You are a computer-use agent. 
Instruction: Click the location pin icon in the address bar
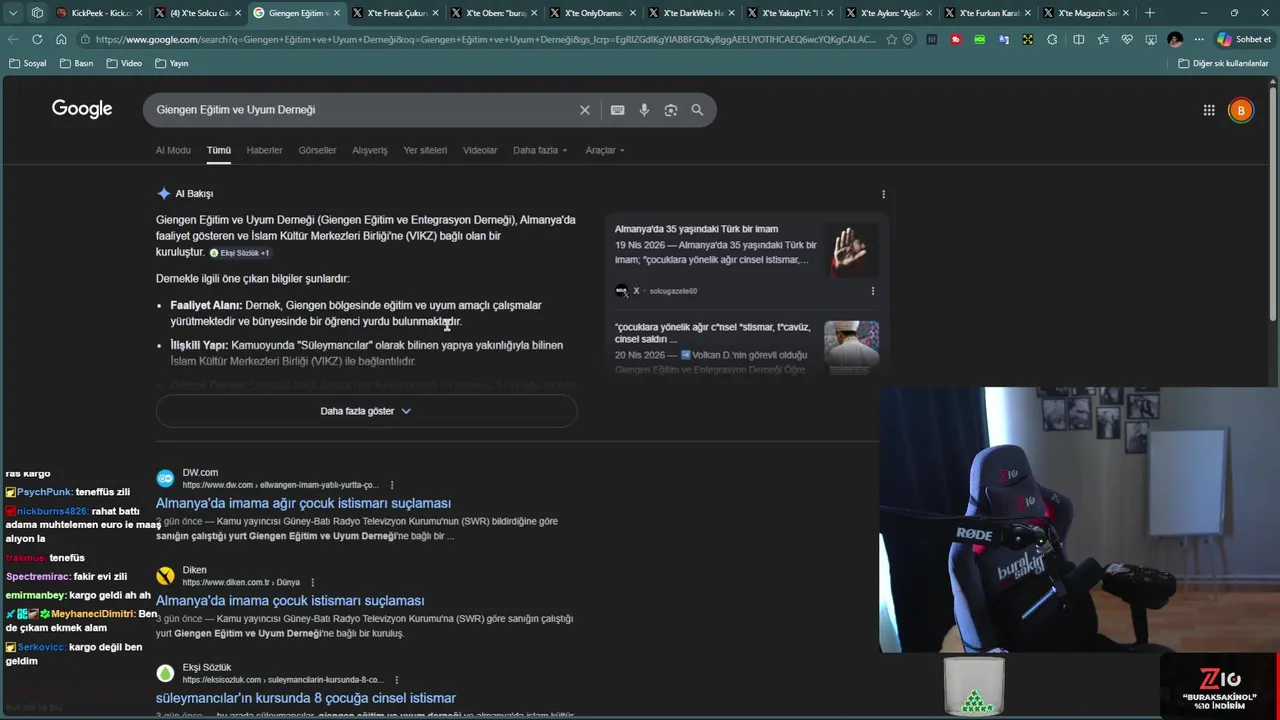tap(908, 39)
